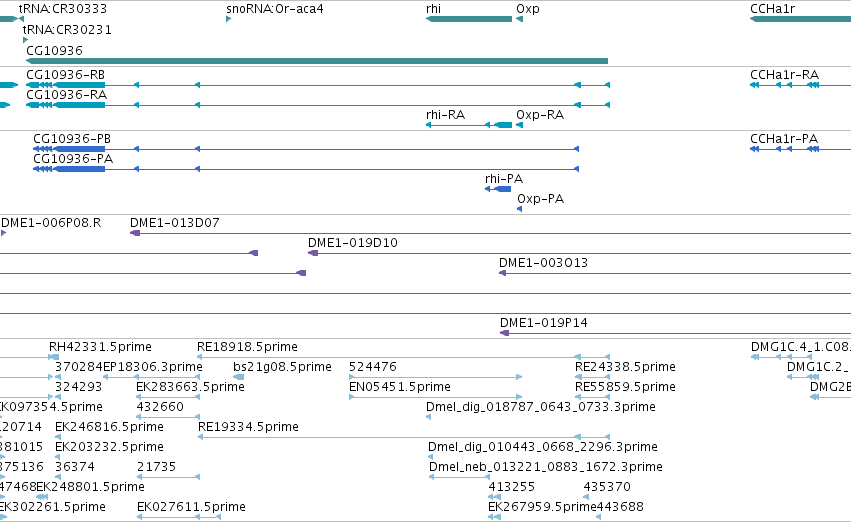Screen dimensions: 851x522
Task: Select the 443688 feature label
Action: [x=620, y=507]
